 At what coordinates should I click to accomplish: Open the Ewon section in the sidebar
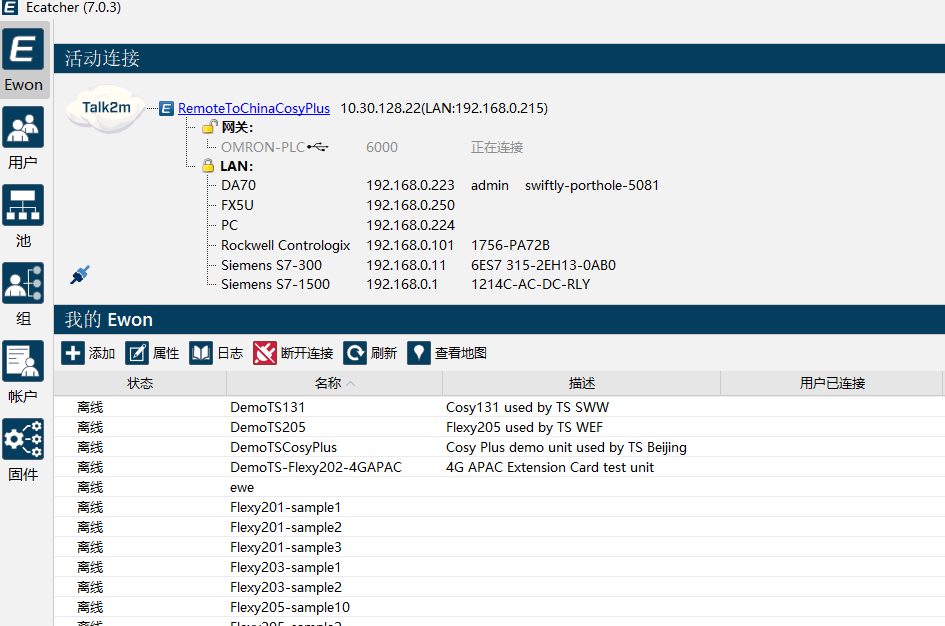(x=24, y=60)
